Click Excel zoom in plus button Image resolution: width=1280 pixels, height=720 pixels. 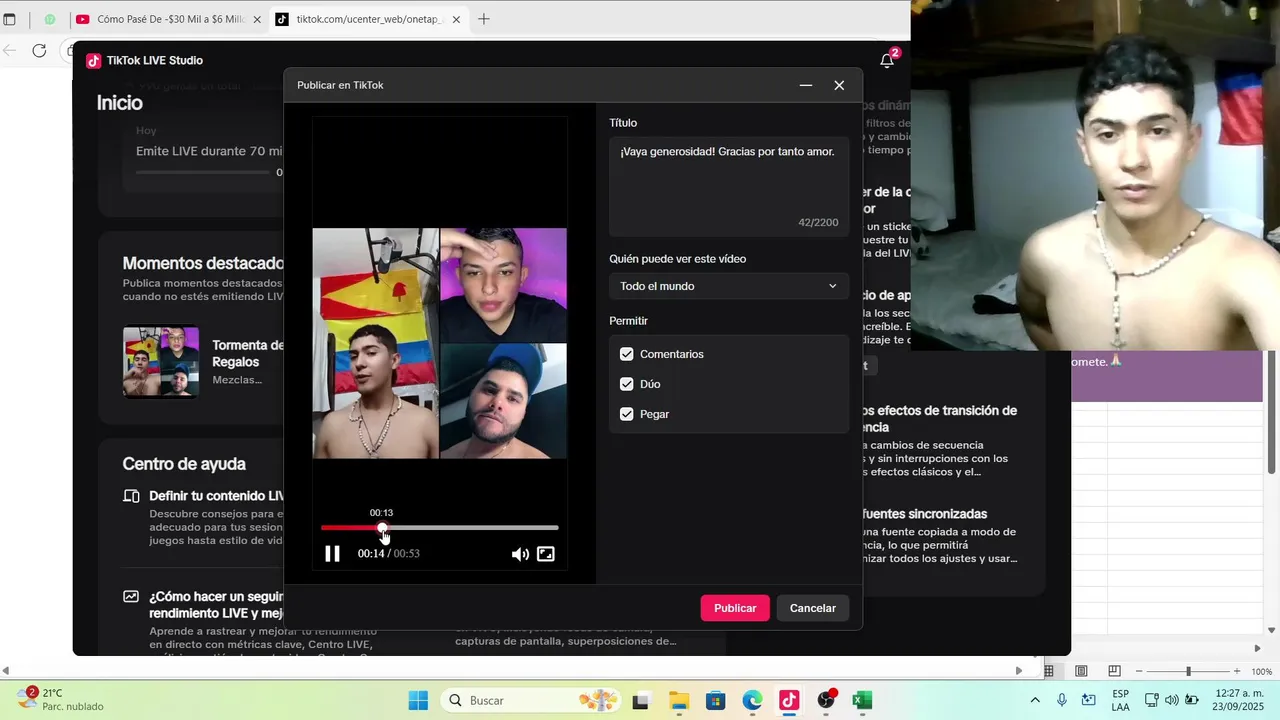[x=1237, y=671]
